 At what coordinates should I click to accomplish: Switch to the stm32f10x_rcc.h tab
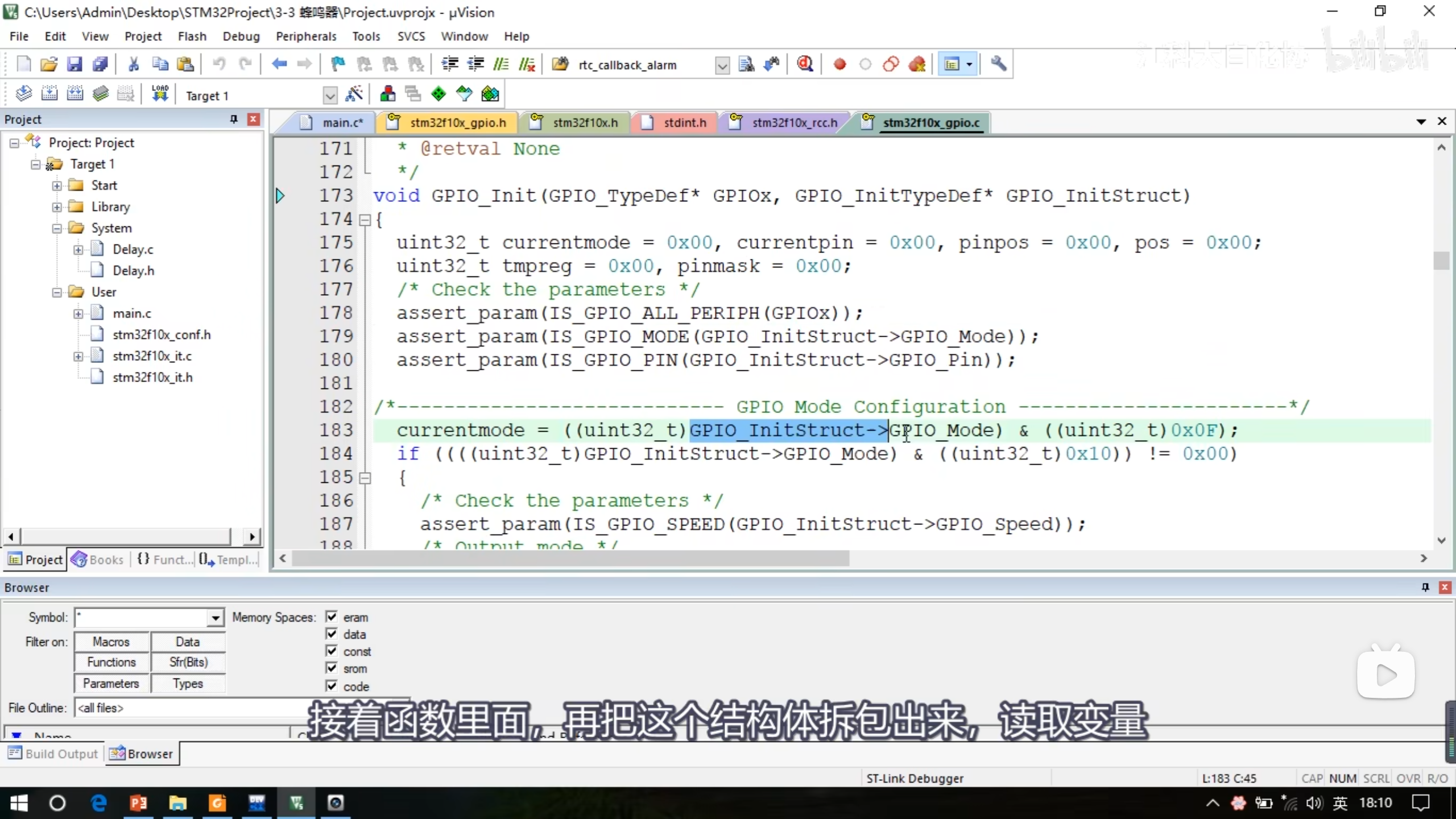793,123
